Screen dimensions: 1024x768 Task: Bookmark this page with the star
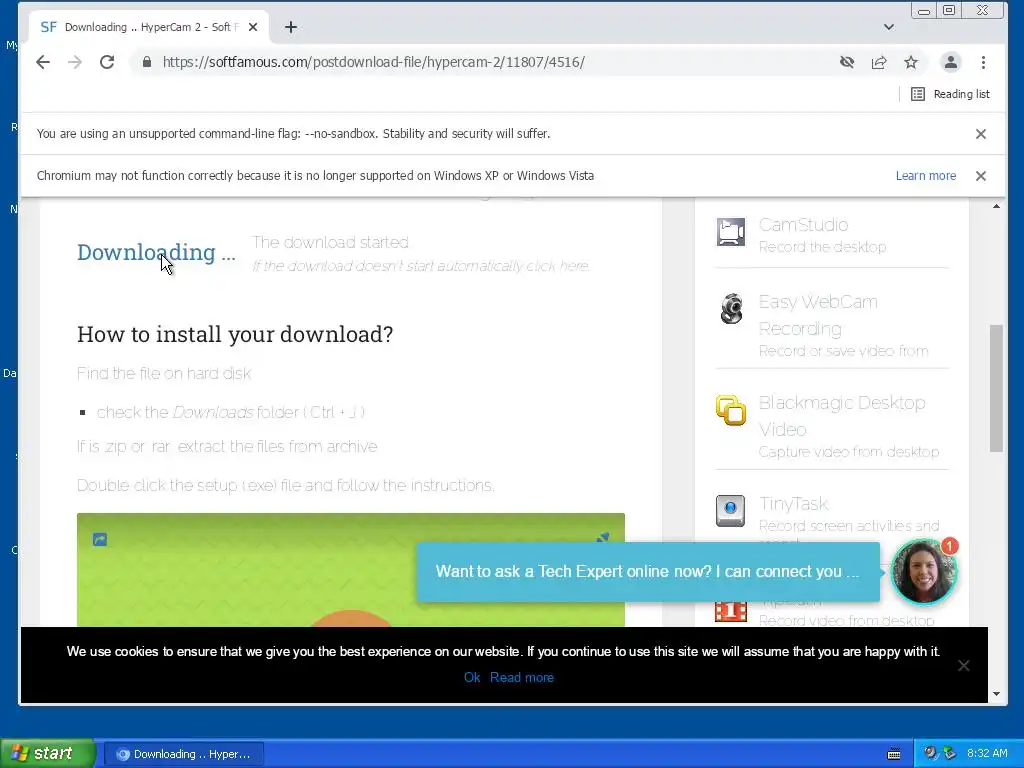click(x=911, y=62)
